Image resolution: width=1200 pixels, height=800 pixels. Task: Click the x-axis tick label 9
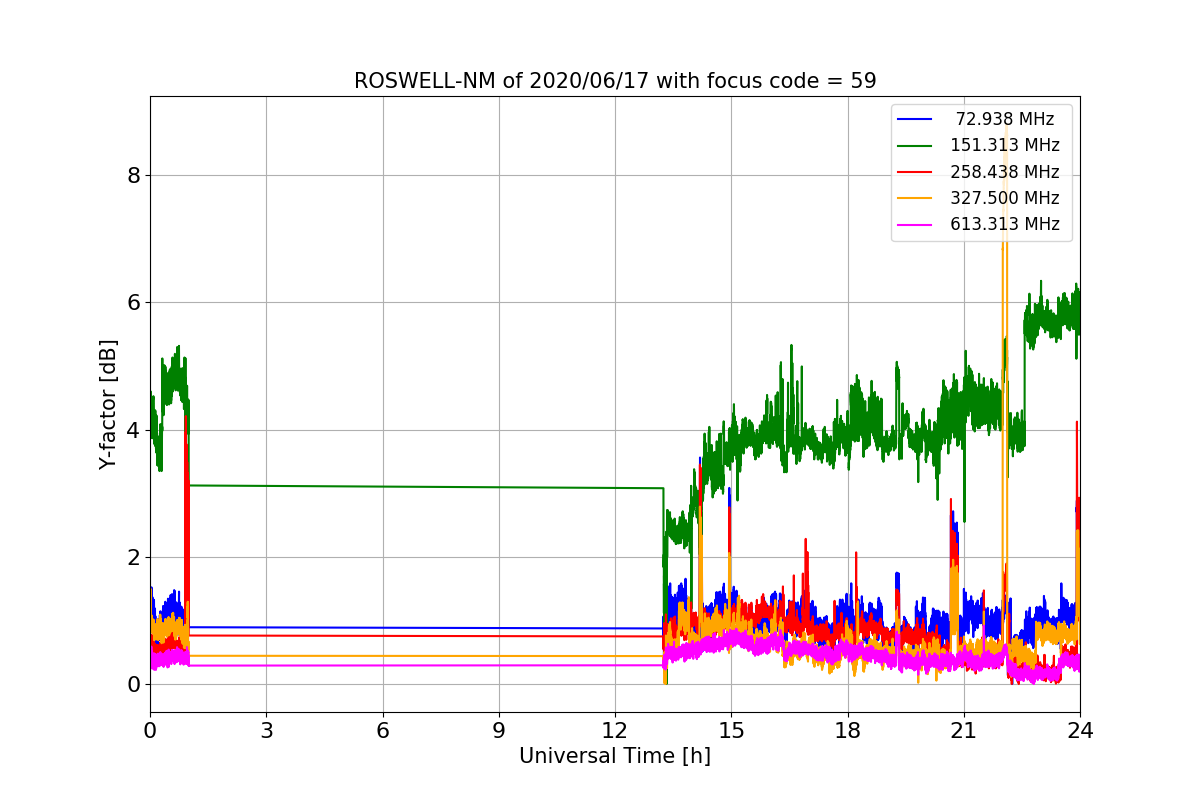[x=499, y=731]
